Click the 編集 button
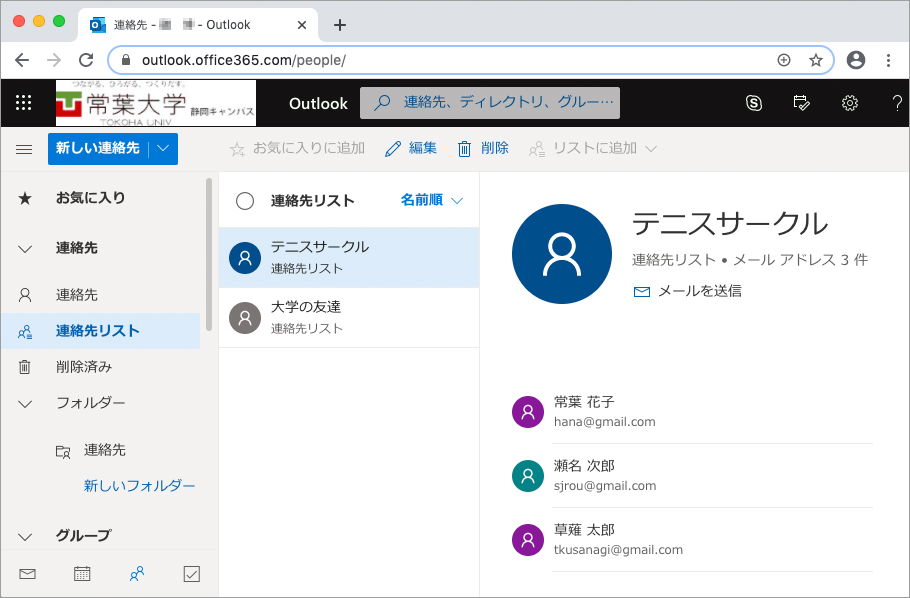Image resolution: width=910 pixels, height=598 pixels. [411, 148]
